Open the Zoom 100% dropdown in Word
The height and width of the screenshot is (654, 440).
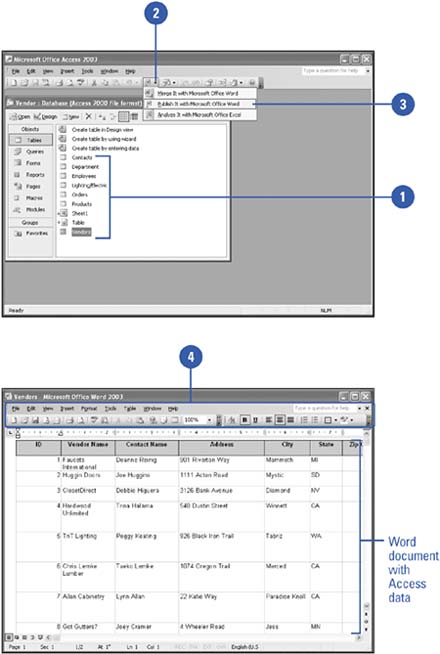click(x=209, y=420)
